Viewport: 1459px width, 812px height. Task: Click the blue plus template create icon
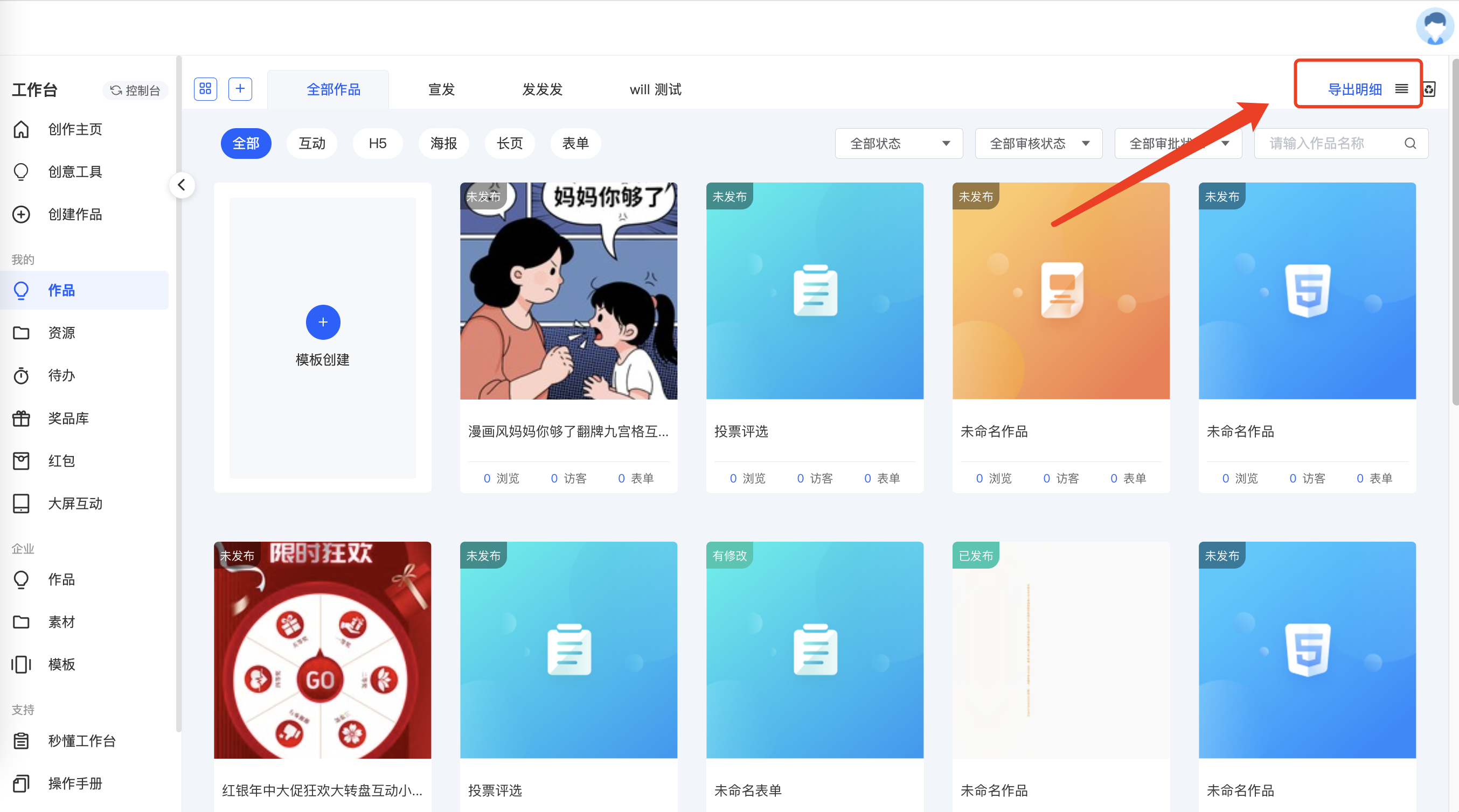(x=322, y=322)
